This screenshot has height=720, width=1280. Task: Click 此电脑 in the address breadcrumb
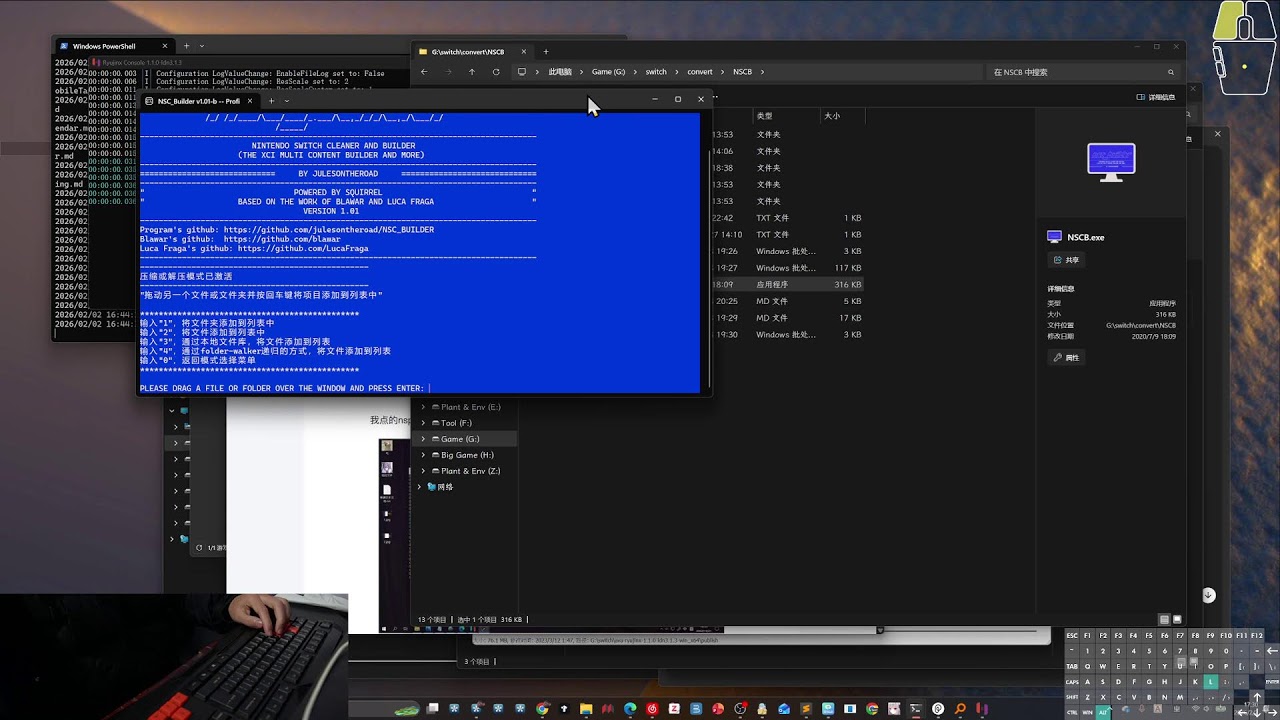tap(560, 72)
